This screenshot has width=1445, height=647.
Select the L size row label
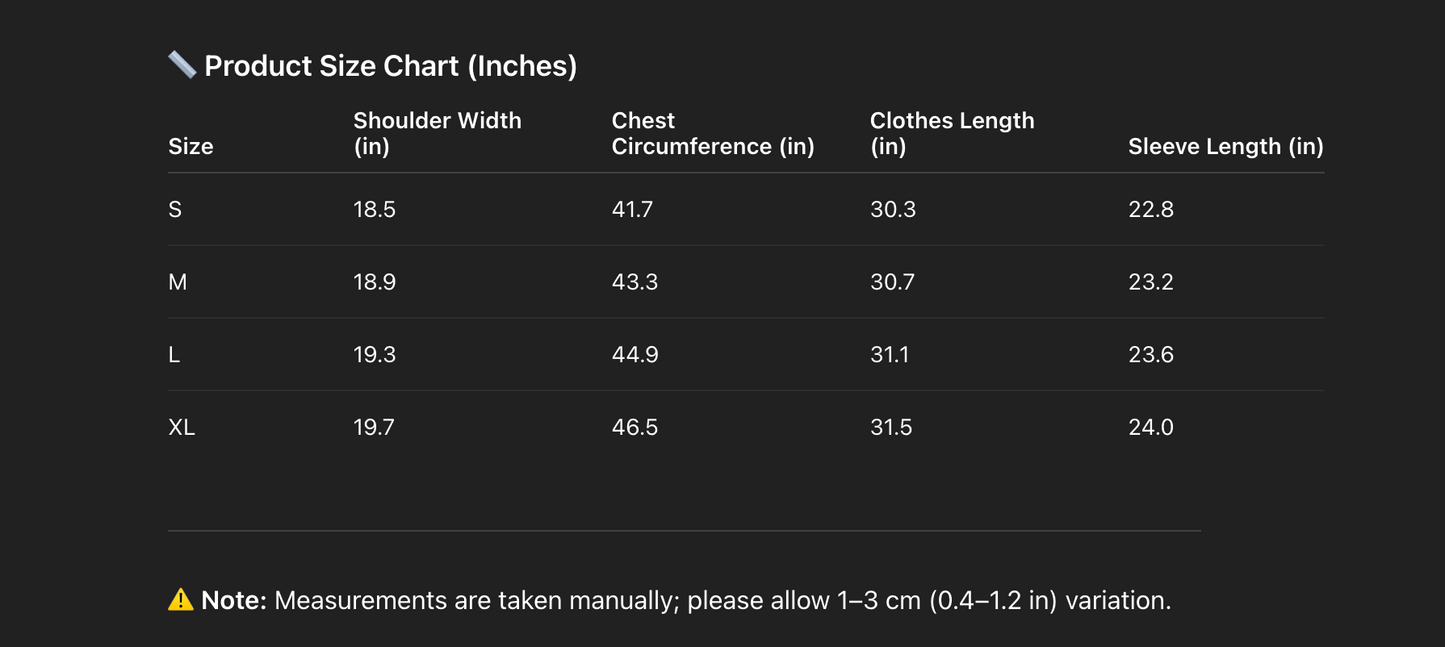[x=174, y=355]
